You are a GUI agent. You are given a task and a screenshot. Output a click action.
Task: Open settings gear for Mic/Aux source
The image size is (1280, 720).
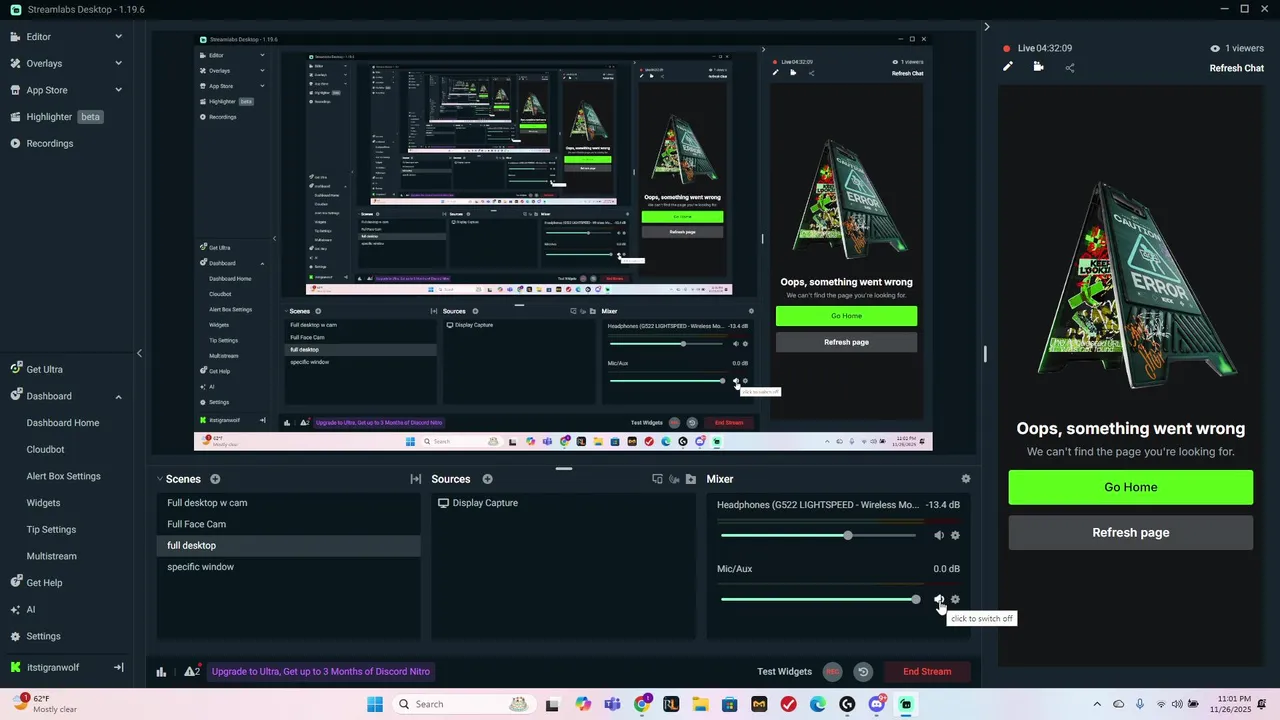click(955, 600)
